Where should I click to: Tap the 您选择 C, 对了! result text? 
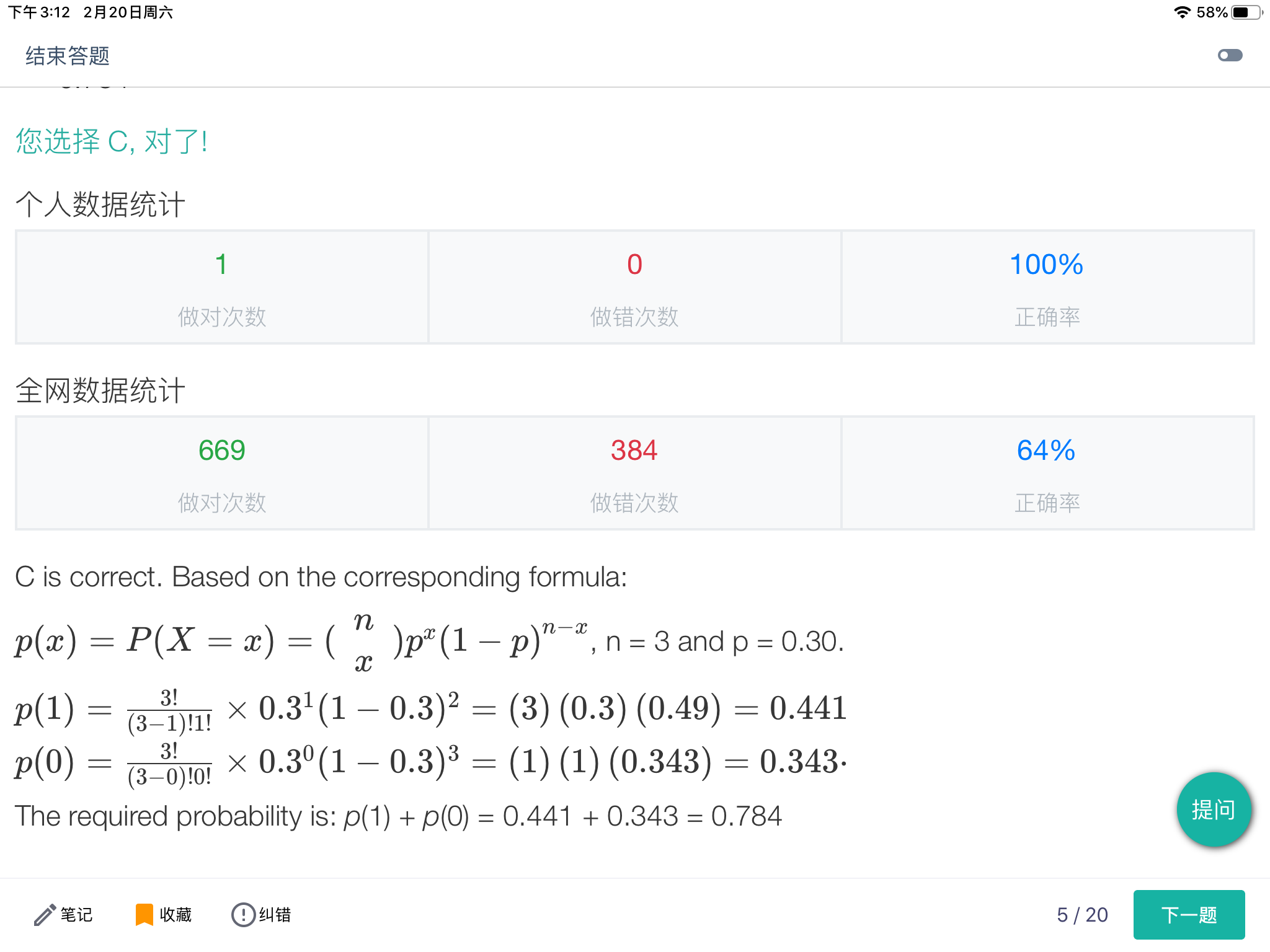[x=112, y=141]
